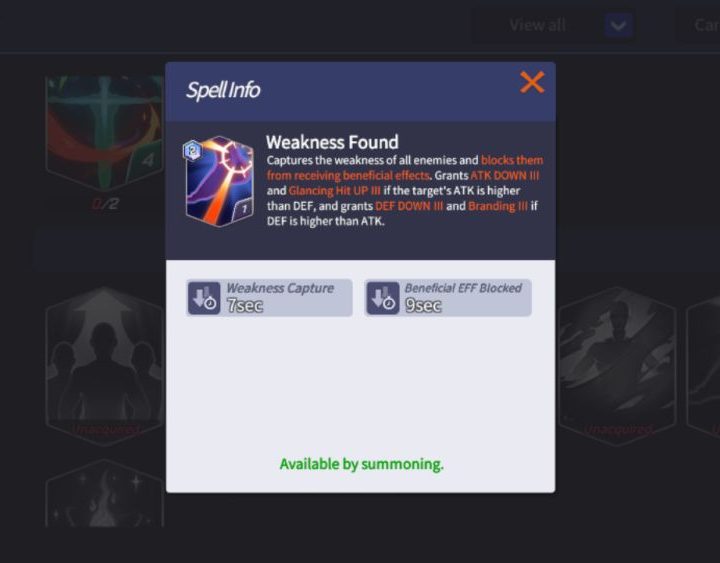Image resolution: width=720 pixels, height=563 pixels.
Task: Click the Beneficial EFF Blocked debuff icon
Action: (382, 298)
